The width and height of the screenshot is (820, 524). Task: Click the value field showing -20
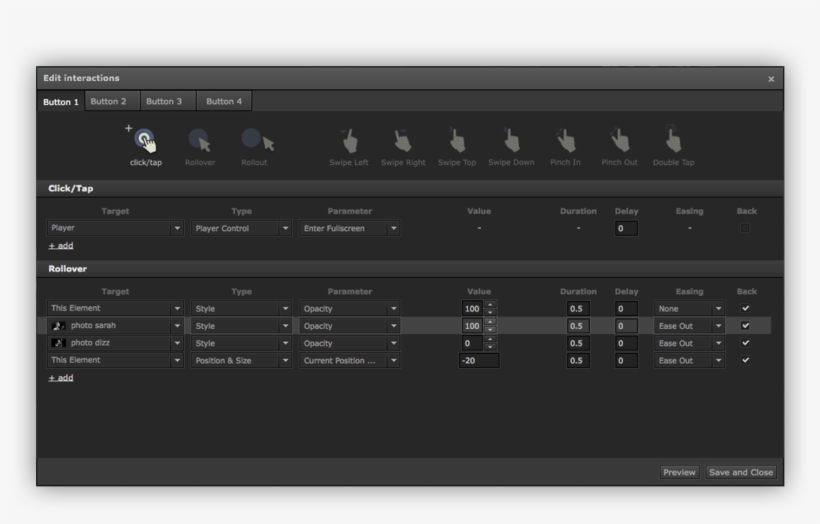click(x=479, y=361)
